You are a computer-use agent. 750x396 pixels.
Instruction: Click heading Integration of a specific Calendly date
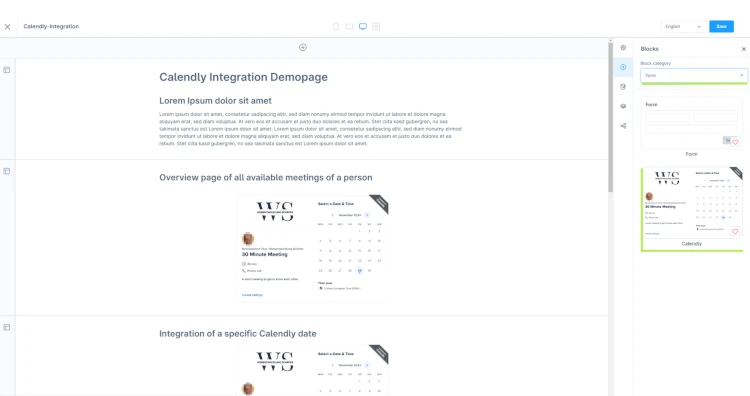[238, 333]
